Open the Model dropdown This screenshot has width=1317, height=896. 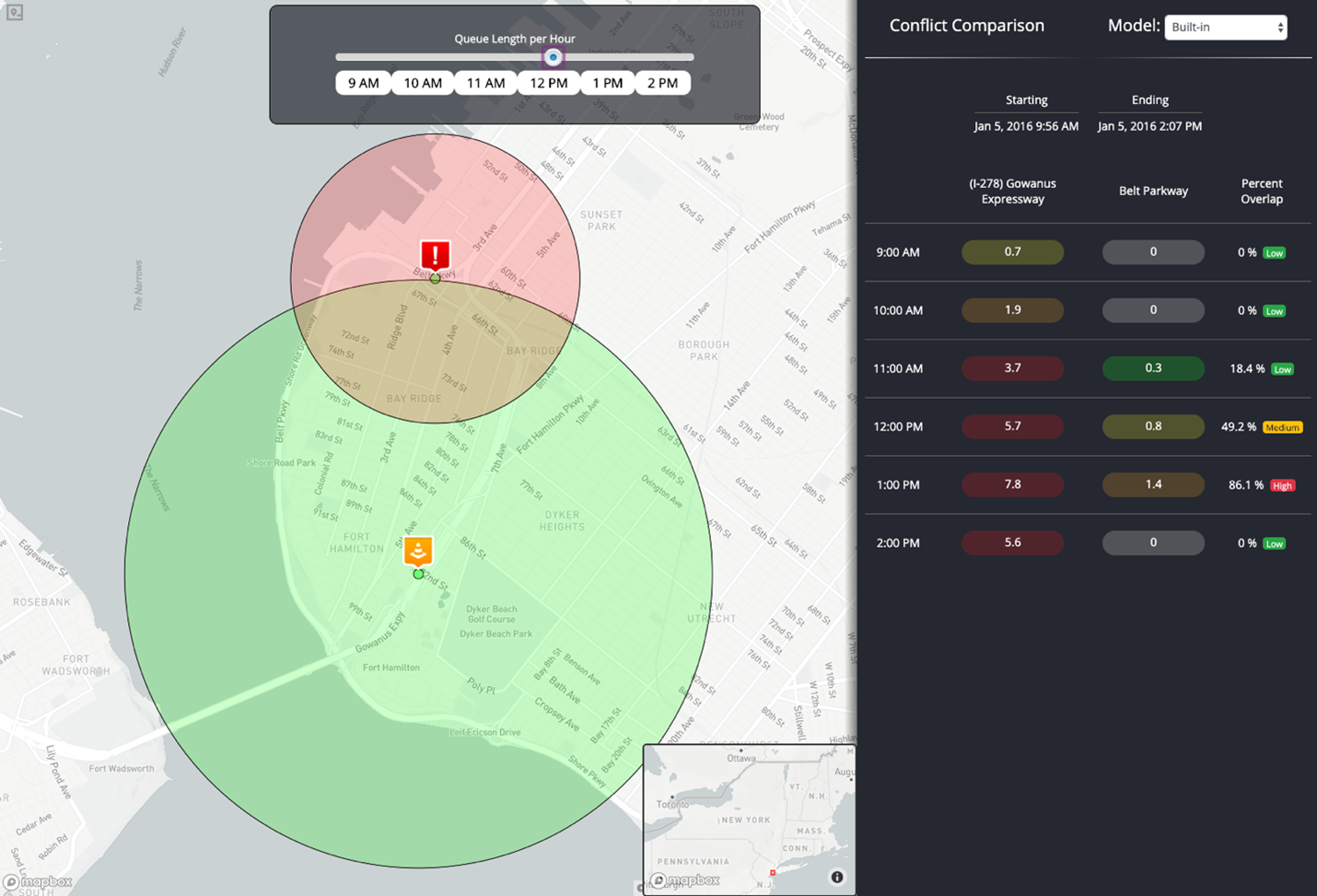click(1225, 28)
